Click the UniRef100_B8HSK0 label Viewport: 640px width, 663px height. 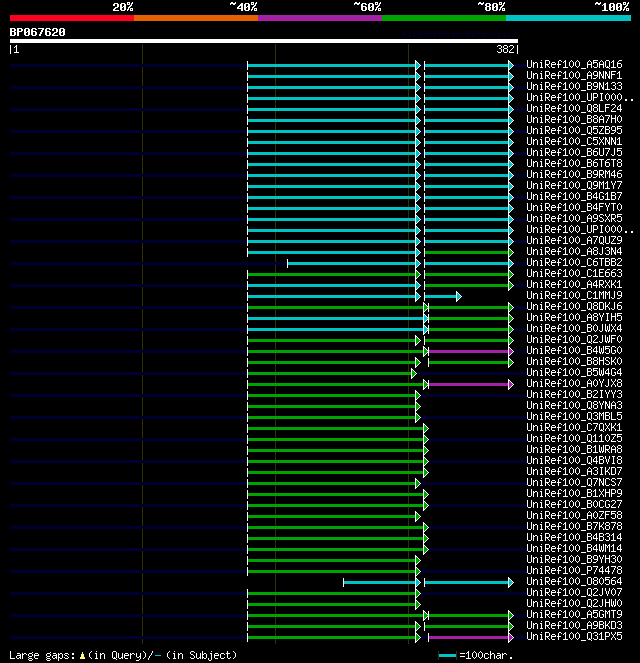(574, 361)
